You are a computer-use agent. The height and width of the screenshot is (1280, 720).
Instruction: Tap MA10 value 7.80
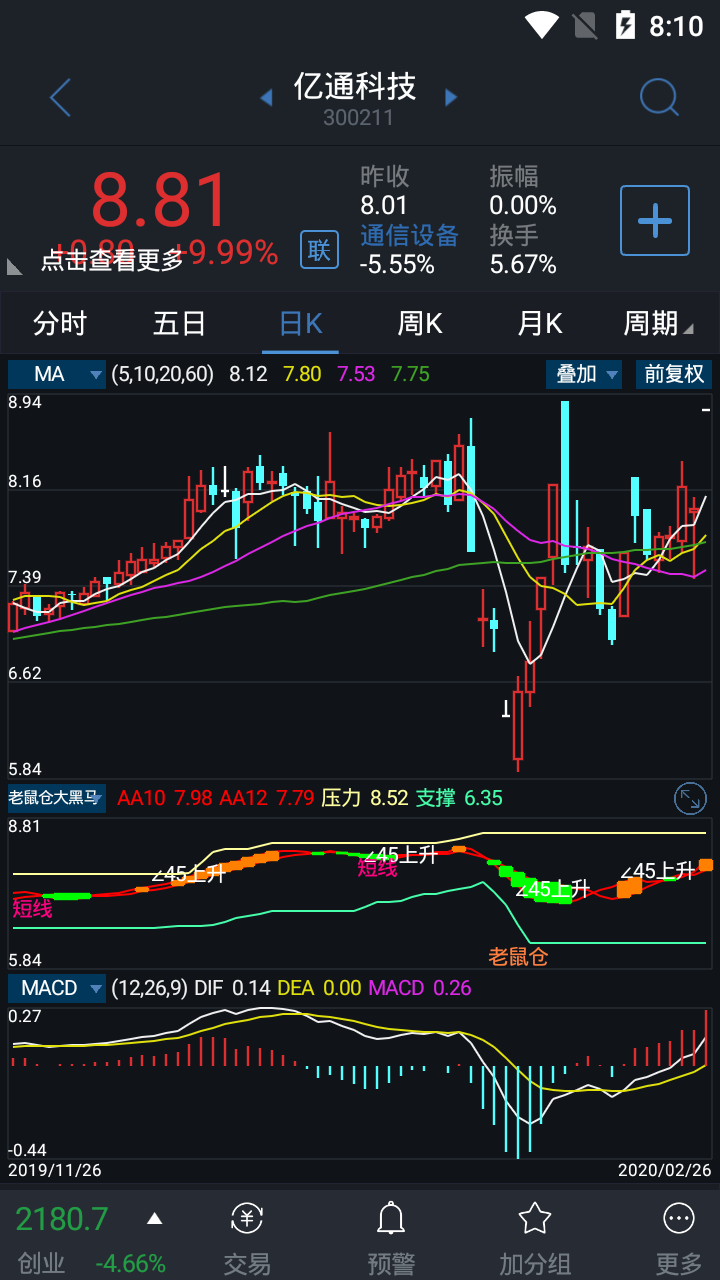coord(303,374)
